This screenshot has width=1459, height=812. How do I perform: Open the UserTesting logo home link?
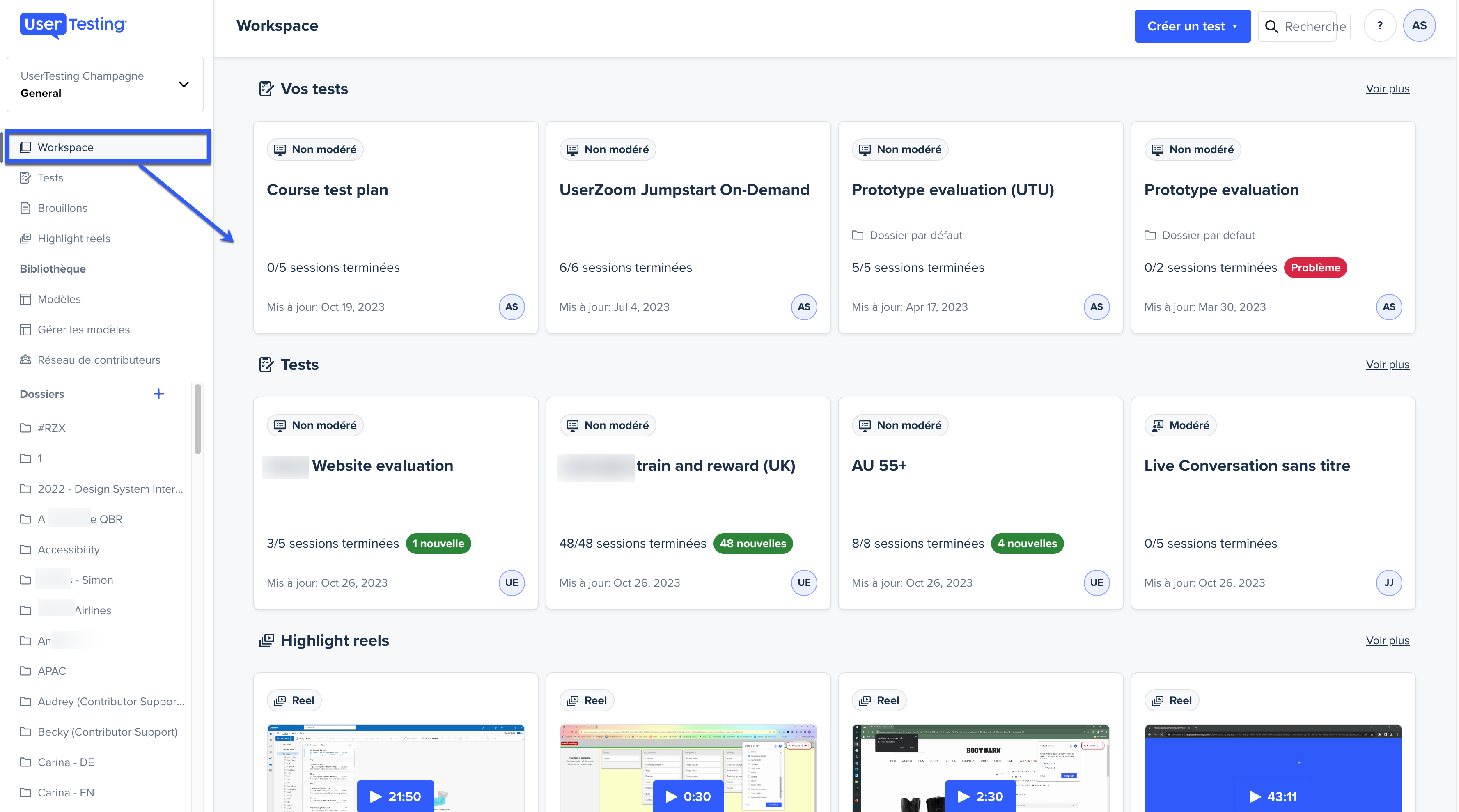73,25
